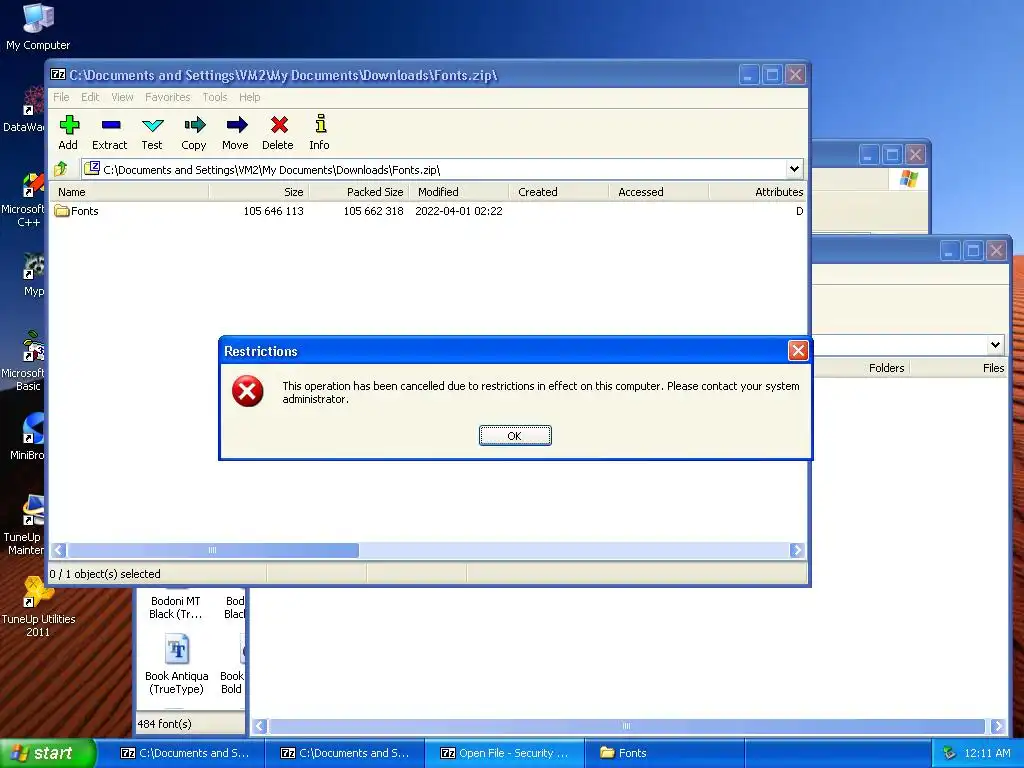Open the Windows Start menu
1024x768 pixels.
tap(47, 753)
